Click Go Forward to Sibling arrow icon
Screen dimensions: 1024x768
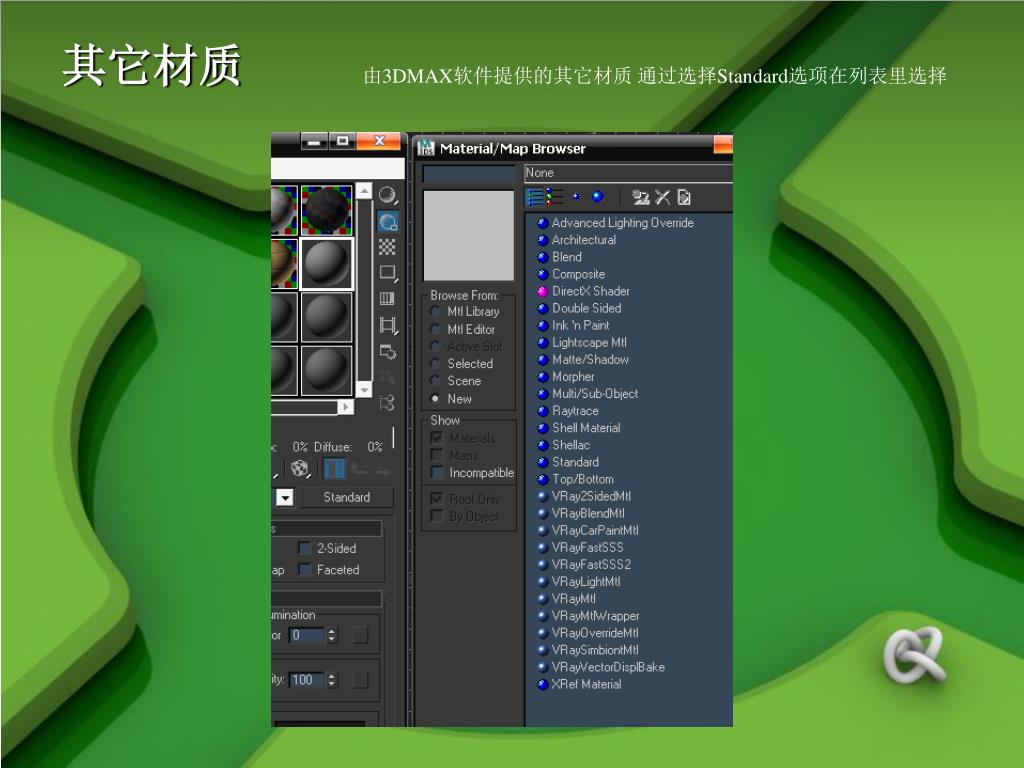pos(383,468)
